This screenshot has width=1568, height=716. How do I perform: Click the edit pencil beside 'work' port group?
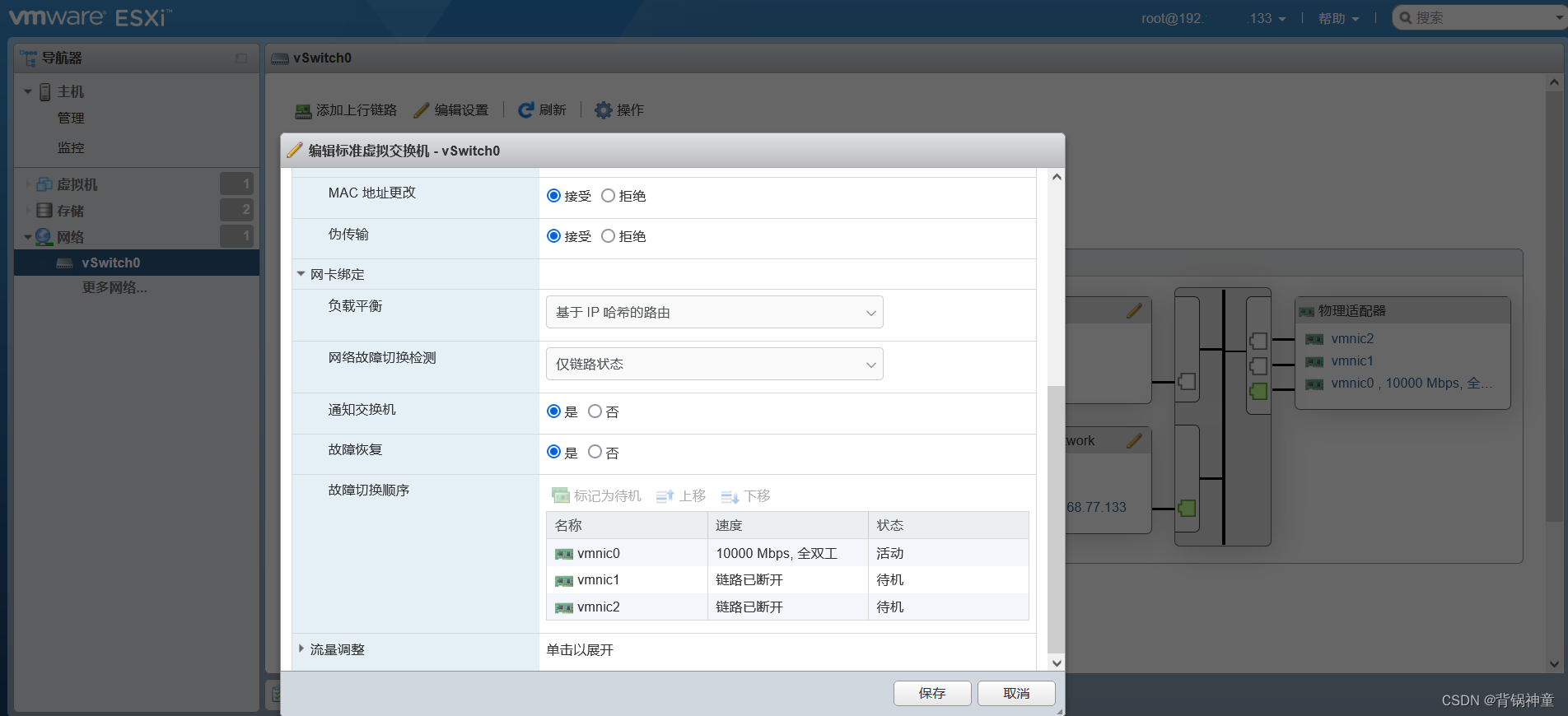click(1134, 440)
